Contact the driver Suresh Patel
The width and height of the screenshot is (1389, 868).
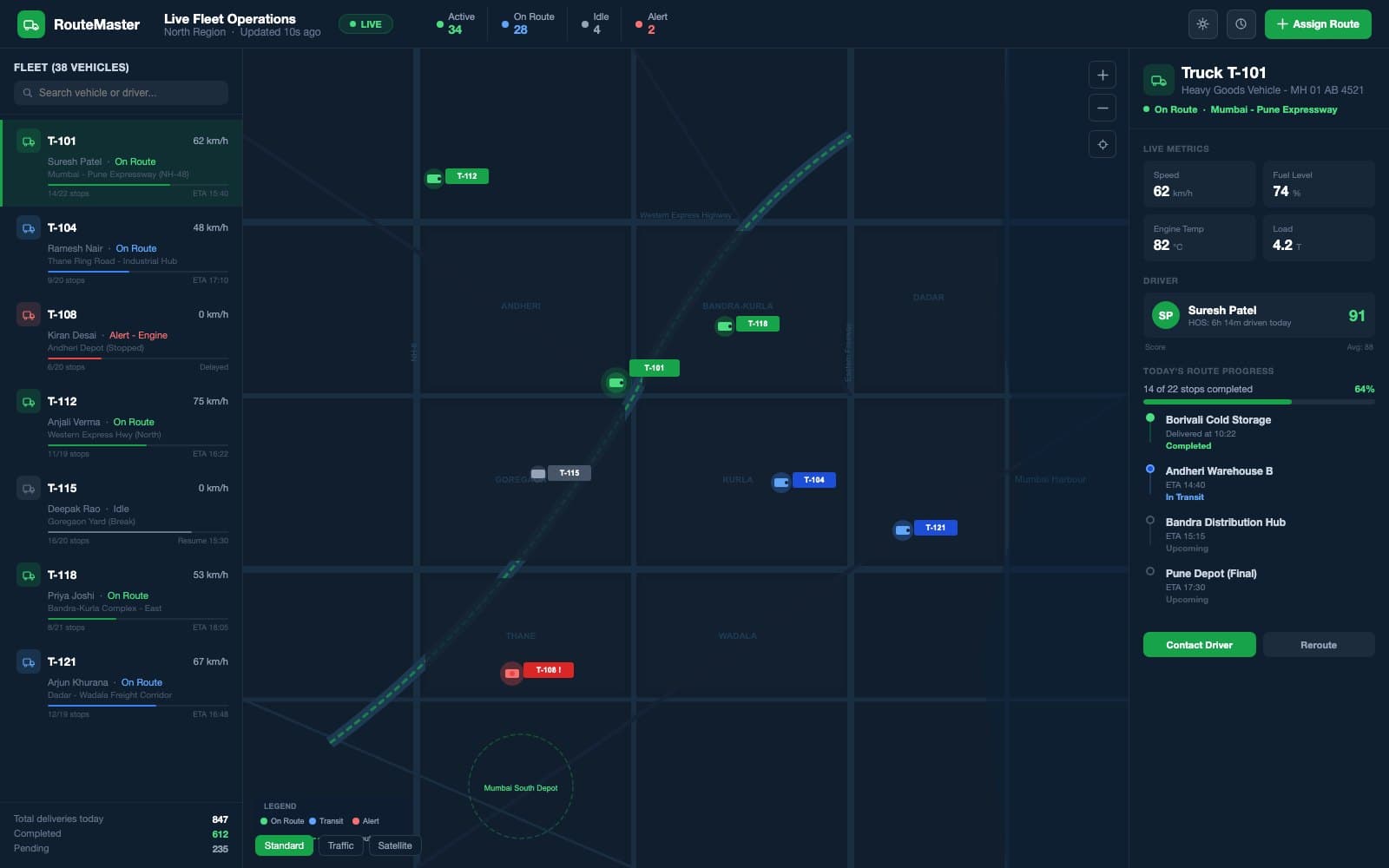[x=1199, y=645]
